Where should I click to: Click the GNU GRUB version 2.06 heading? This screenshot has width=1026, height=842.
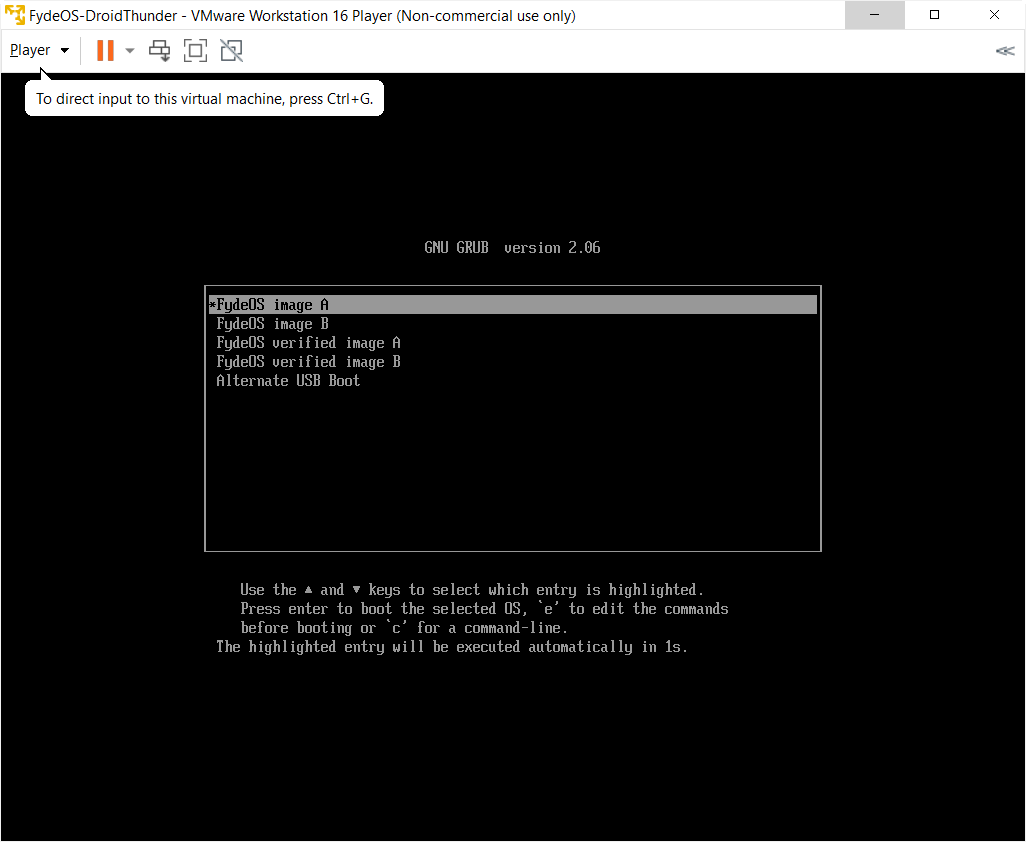click(x=512, y=248)
